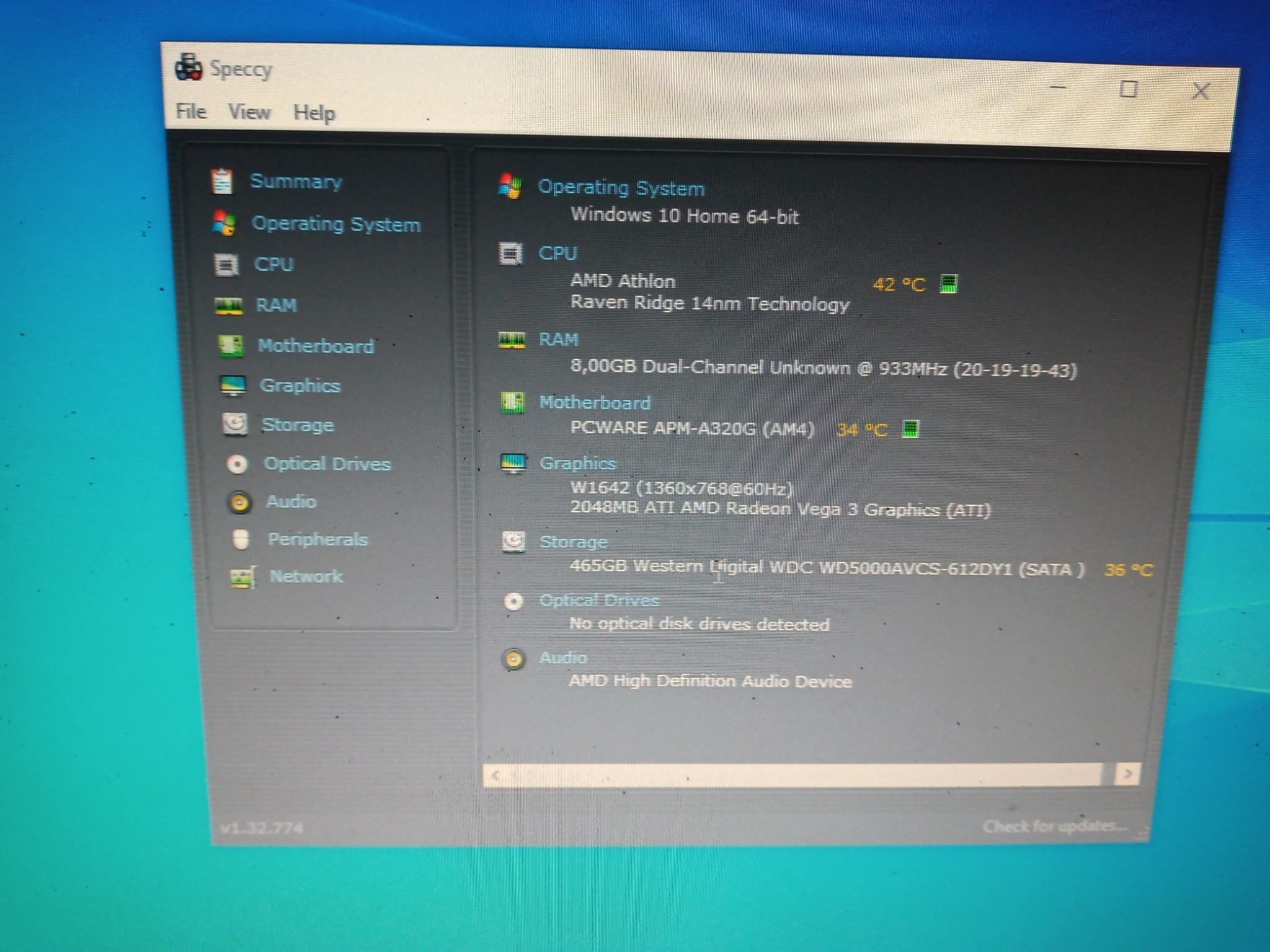Close the Speccy window
1270x952 pixels.
(x=1201, y=92)
